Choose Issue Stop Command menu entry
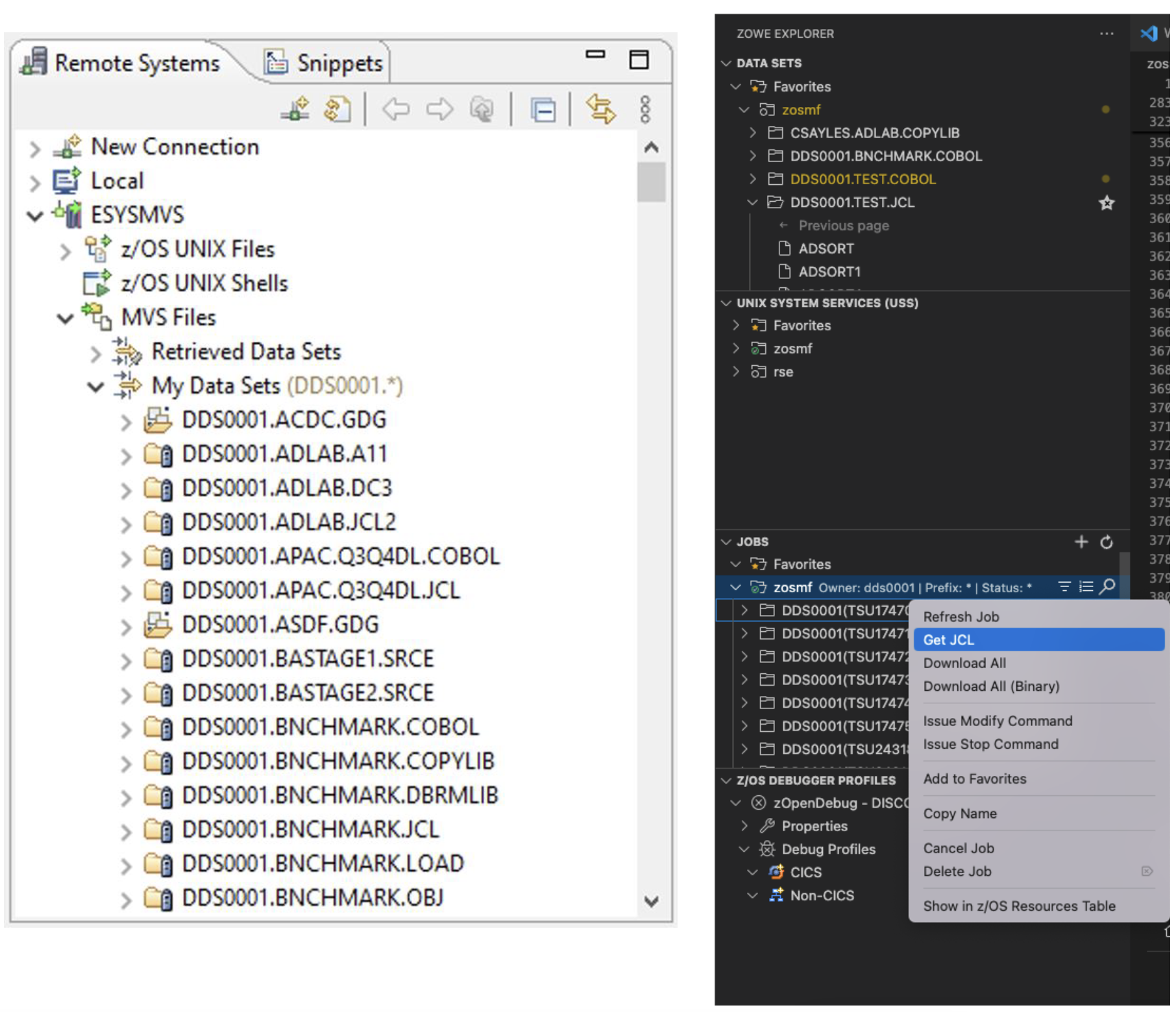 (x=1038, y=744)
